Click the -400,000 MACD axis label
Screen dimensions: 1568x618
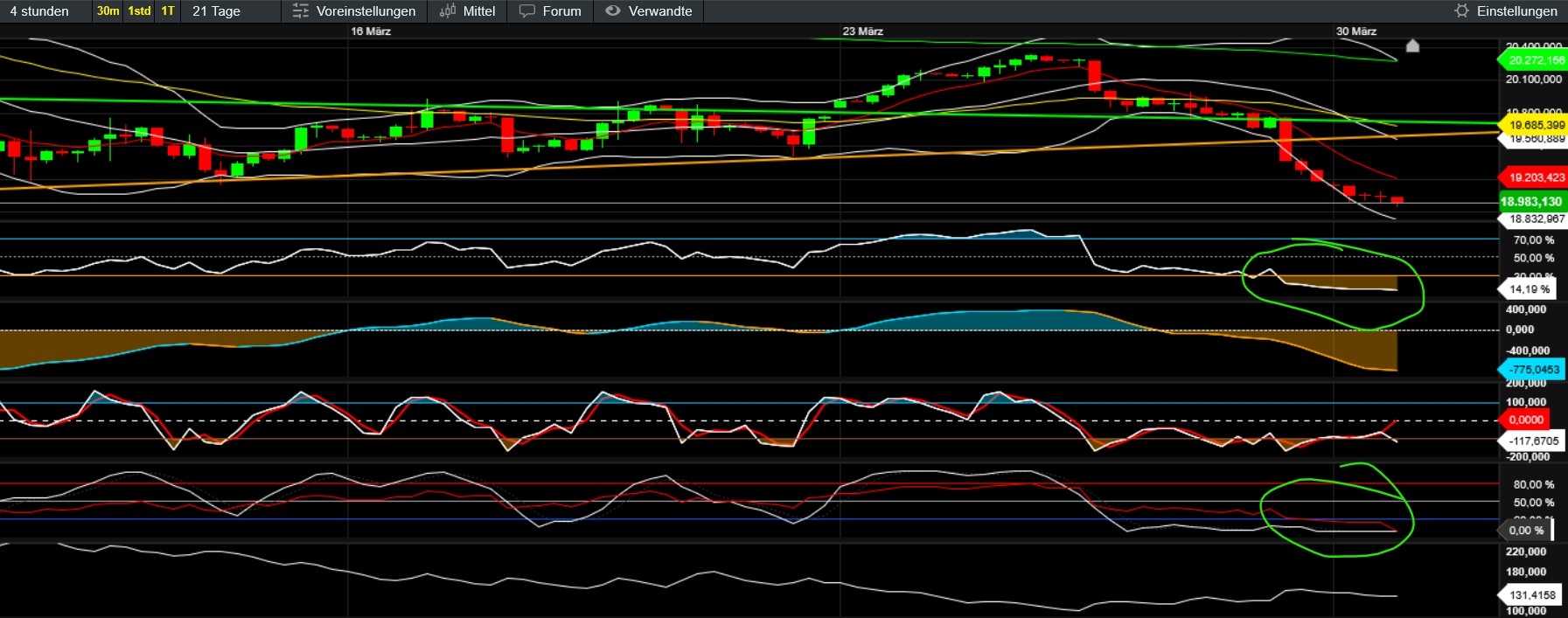(1527, 351)
